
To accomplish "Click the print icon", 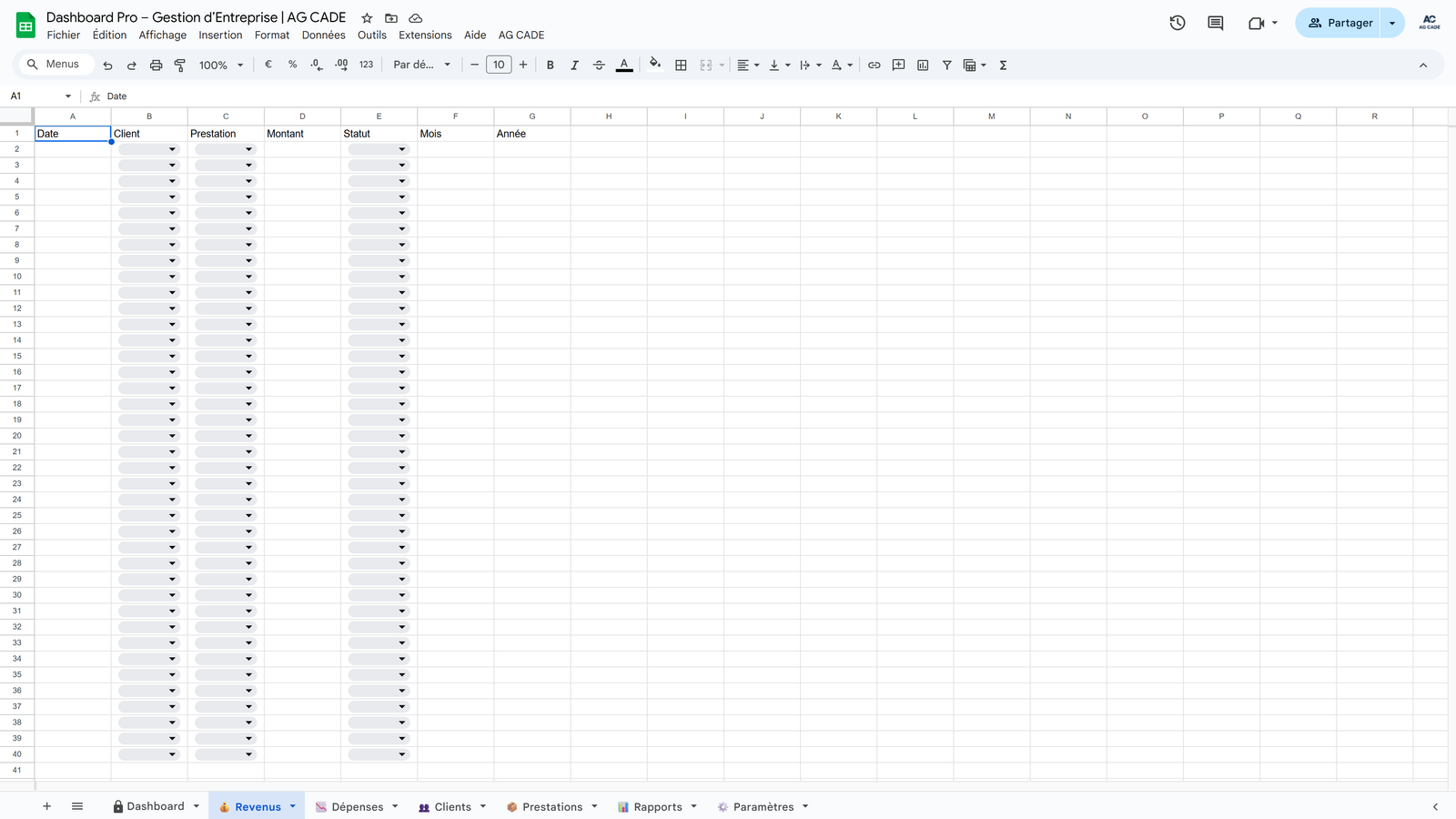I will pyautogui.click(x=156, y=66).
